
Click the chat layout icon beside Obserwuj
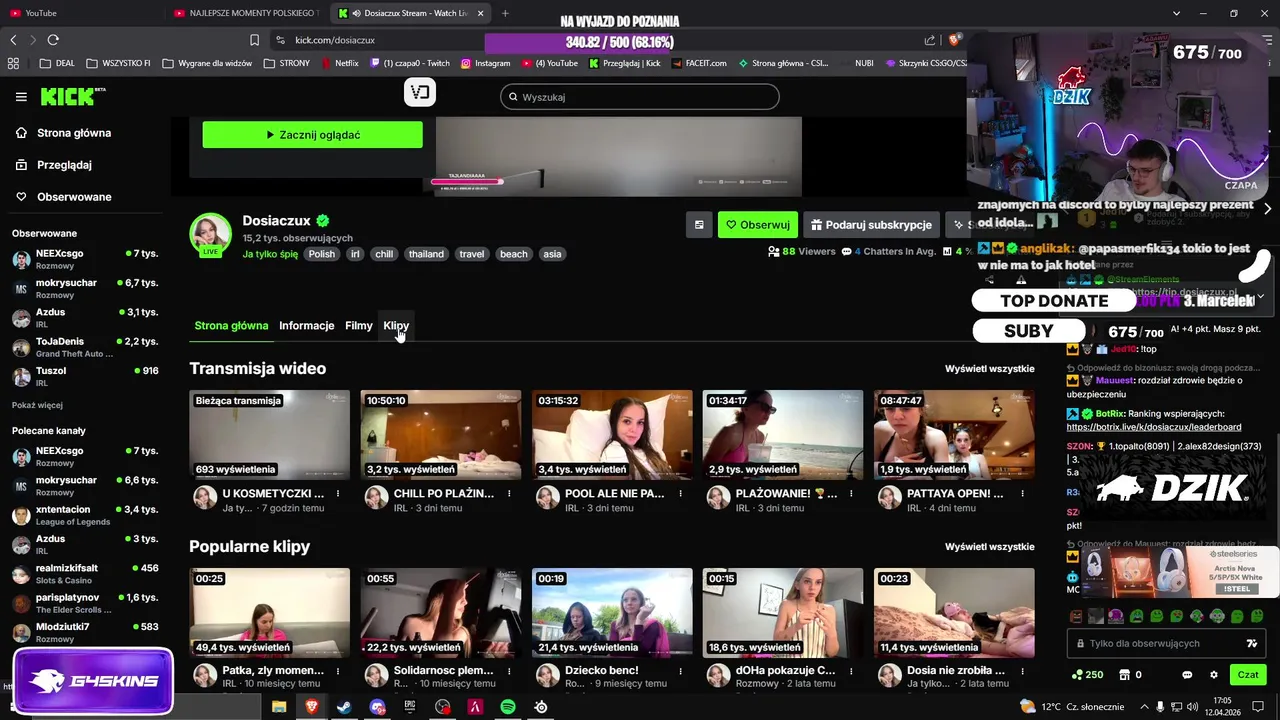[x=699, y=225]
